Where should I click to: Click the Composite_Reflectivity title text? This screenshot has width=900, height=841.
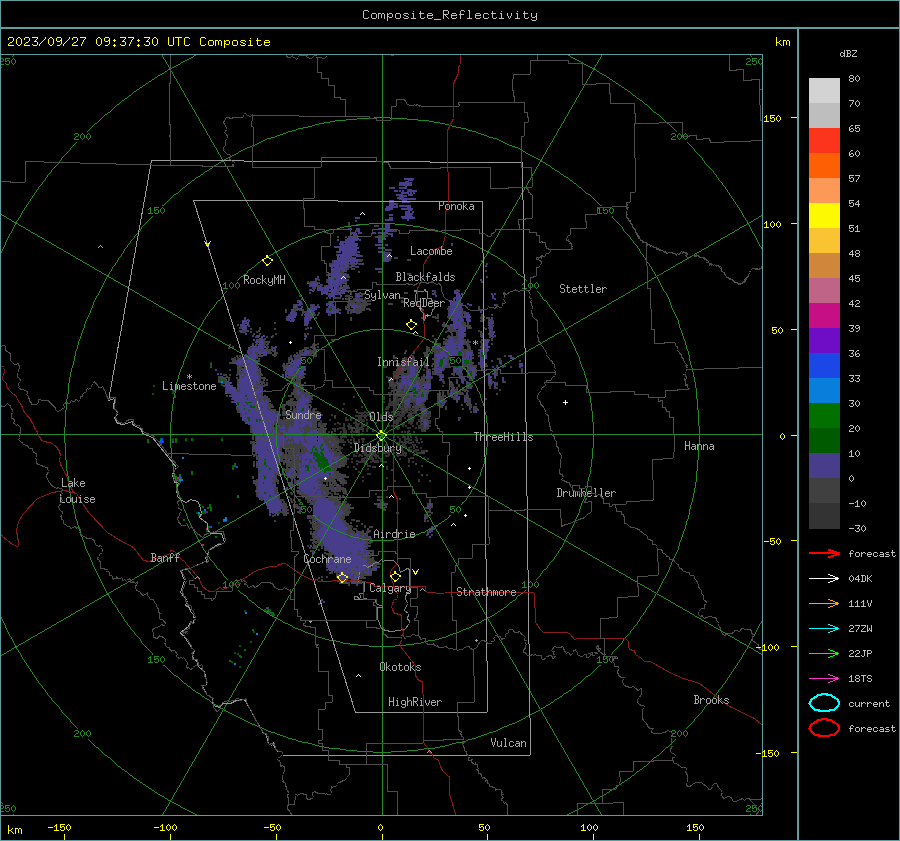(x=449, y=15)
